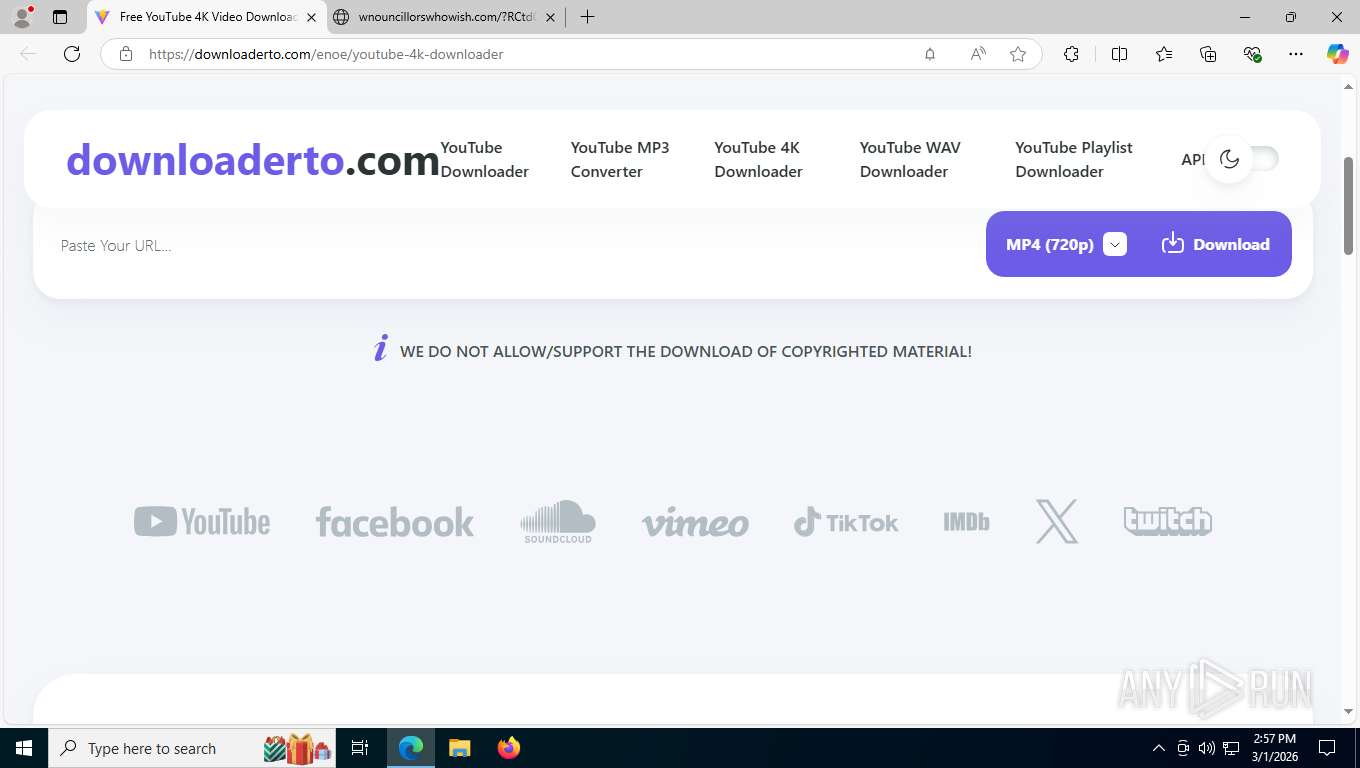
Task: Click the scrollbar down arrow
Action: point(1348,711)
